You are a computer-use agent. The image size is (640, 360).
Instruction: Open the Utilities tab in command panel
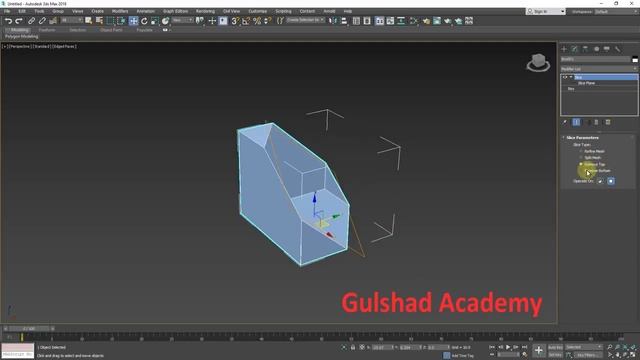pos(618,49)
